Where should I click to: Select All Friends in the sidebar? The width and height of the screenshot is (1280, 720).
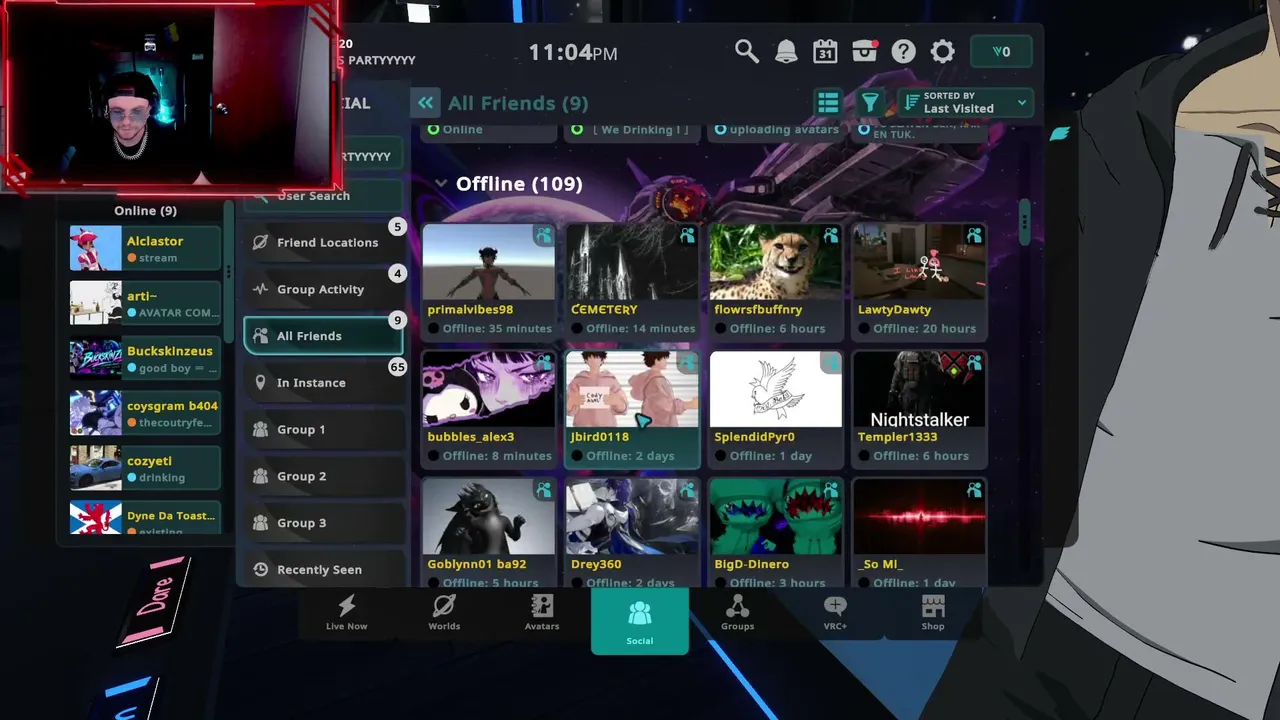[324, 336]
